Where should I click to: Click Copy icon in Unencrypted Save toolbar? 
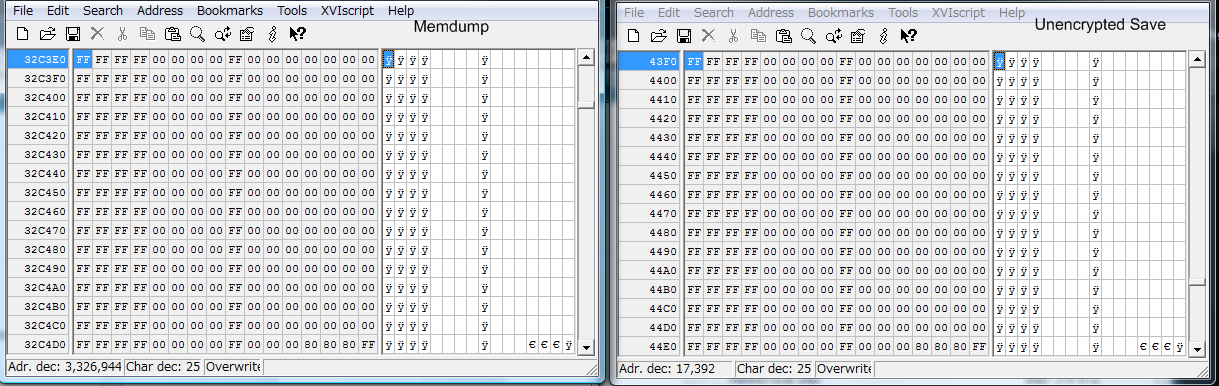(759, 36)
